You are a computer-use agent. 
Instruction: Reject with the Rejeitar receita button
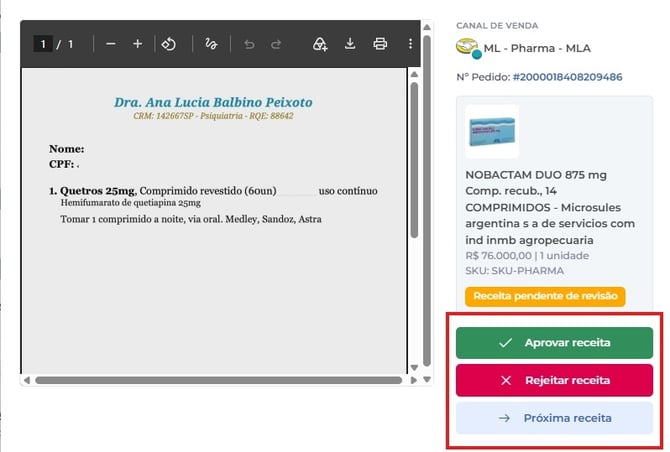[554, 380]
